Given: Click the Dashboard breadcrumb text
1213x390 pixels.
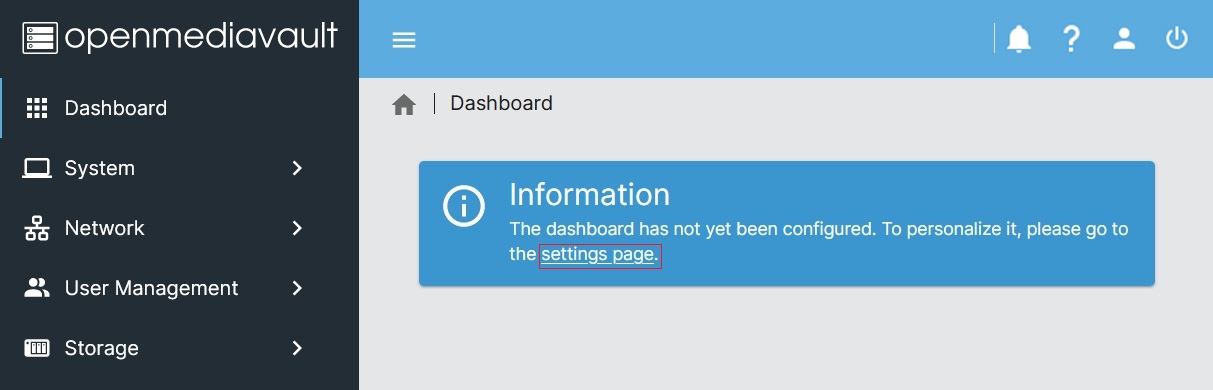Looking at the screenshot, I should [x=501, y=103].
